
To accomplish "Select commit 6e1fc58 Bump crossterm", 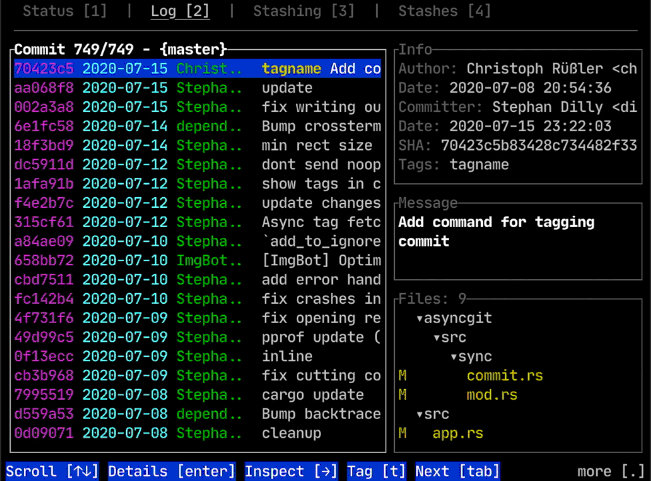I will point(197,126).
